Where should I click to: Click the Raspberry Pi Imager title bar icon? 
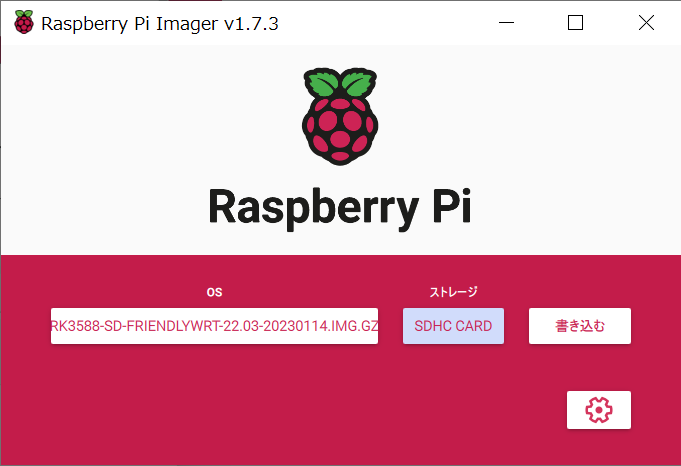[x=23, y=22]
